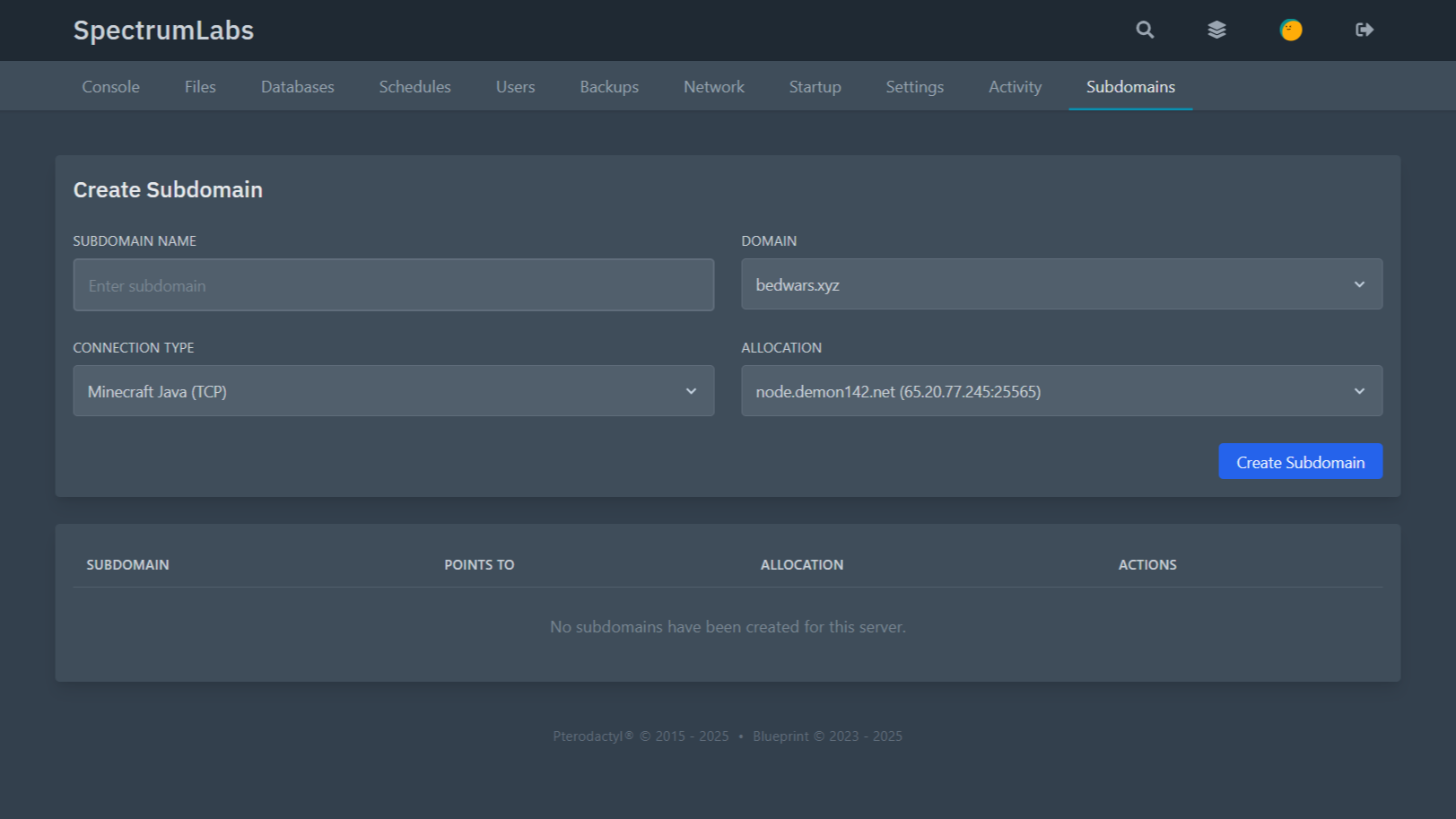1456x819 pixels.
Task: View the Activity tab
Action: point(1015,87)
